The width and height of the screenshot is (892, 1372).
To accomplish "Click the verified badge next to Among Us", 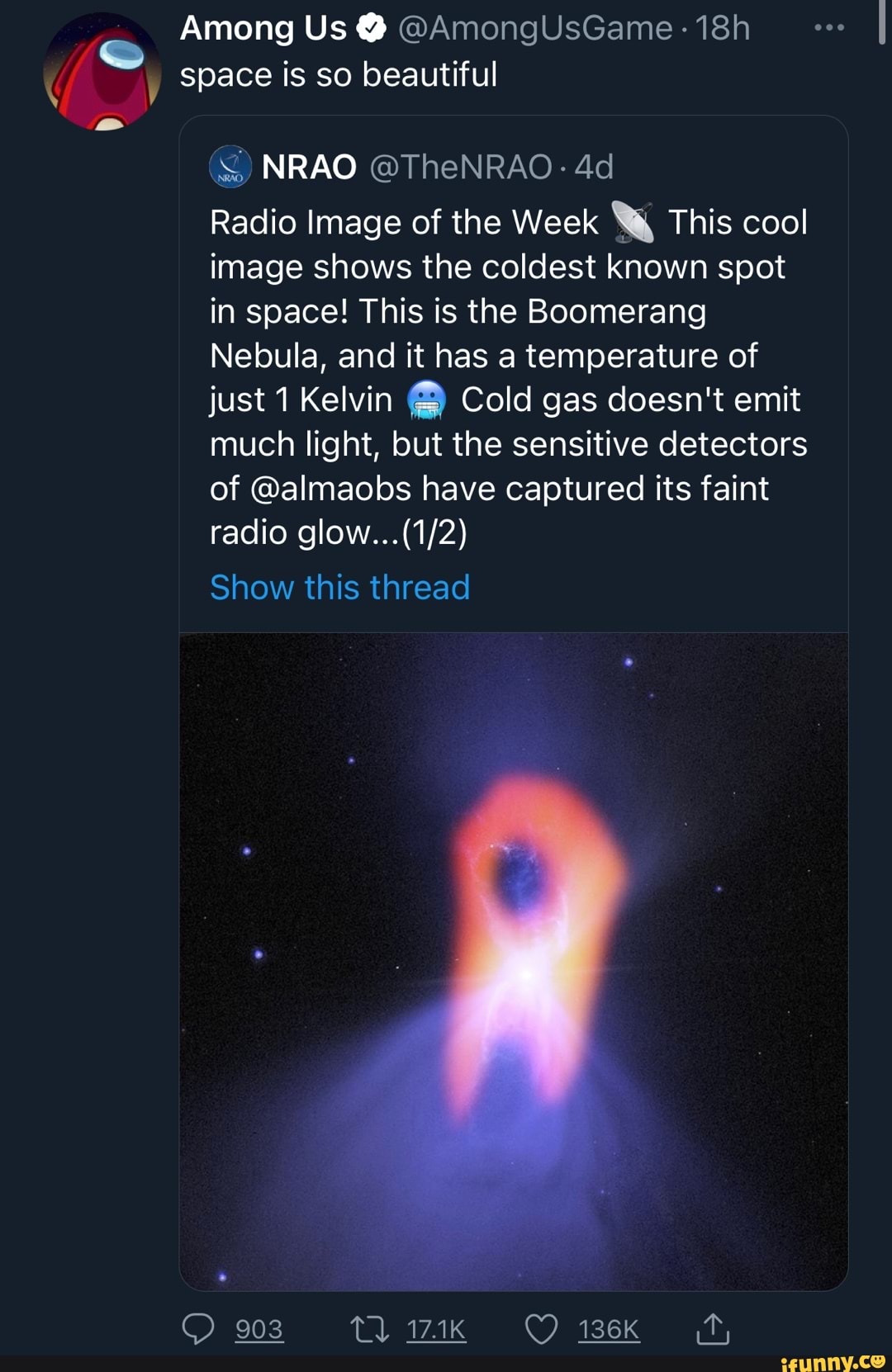I will pos(372,30).
